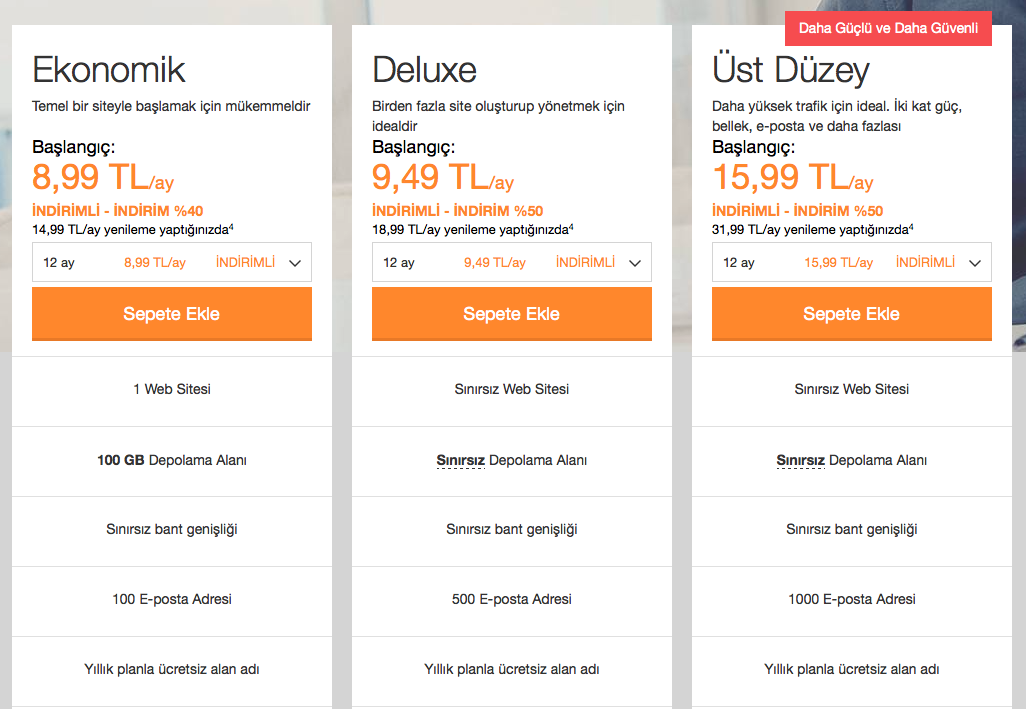Viewport: 1026px width, 709px height.
Task: Click Sepete Ekle under the Deluxe plan
Action: (512, 314)
